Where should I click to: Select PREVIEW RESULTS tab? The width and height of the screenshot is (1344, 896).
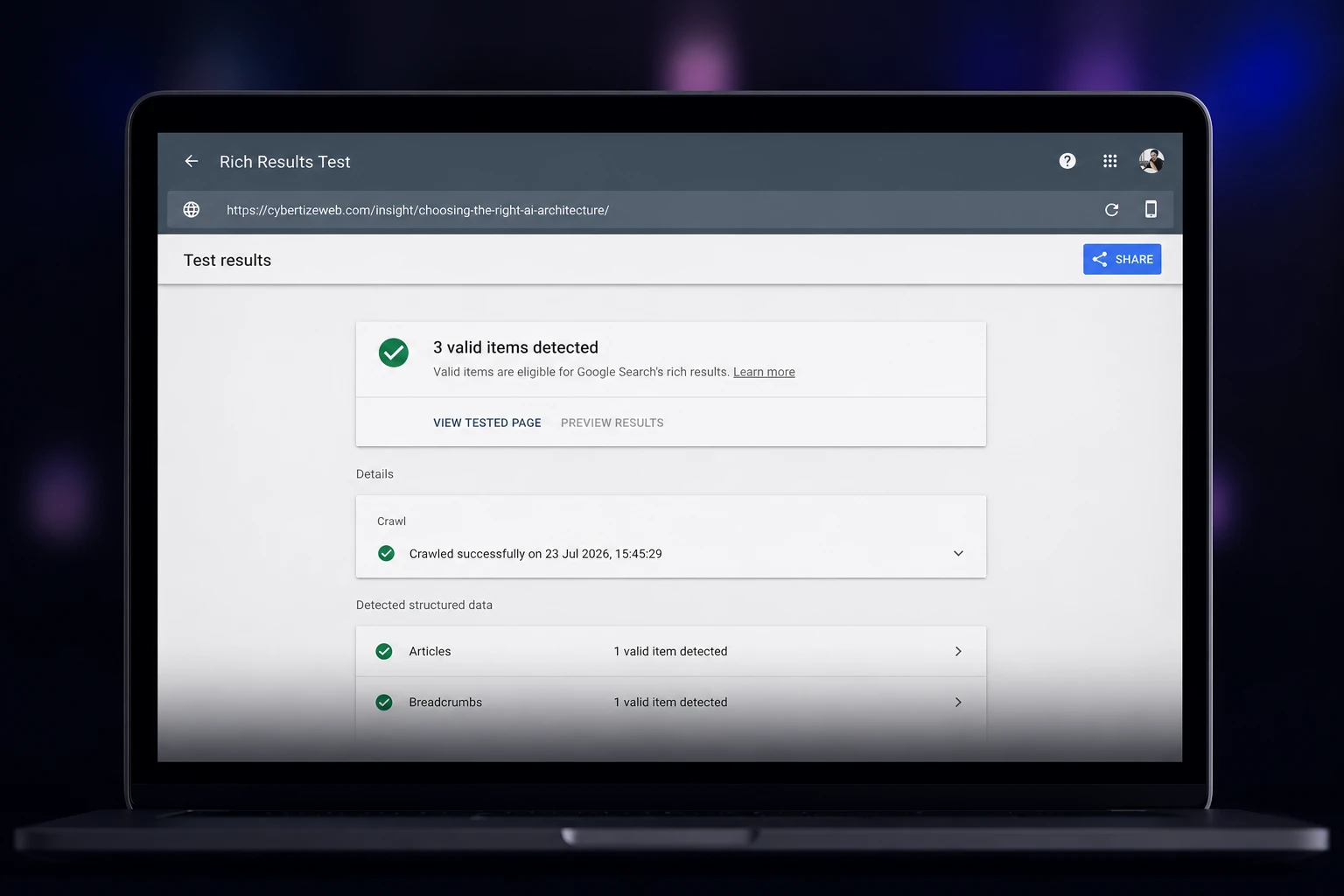pyautogui.click(x=612, y=423)
